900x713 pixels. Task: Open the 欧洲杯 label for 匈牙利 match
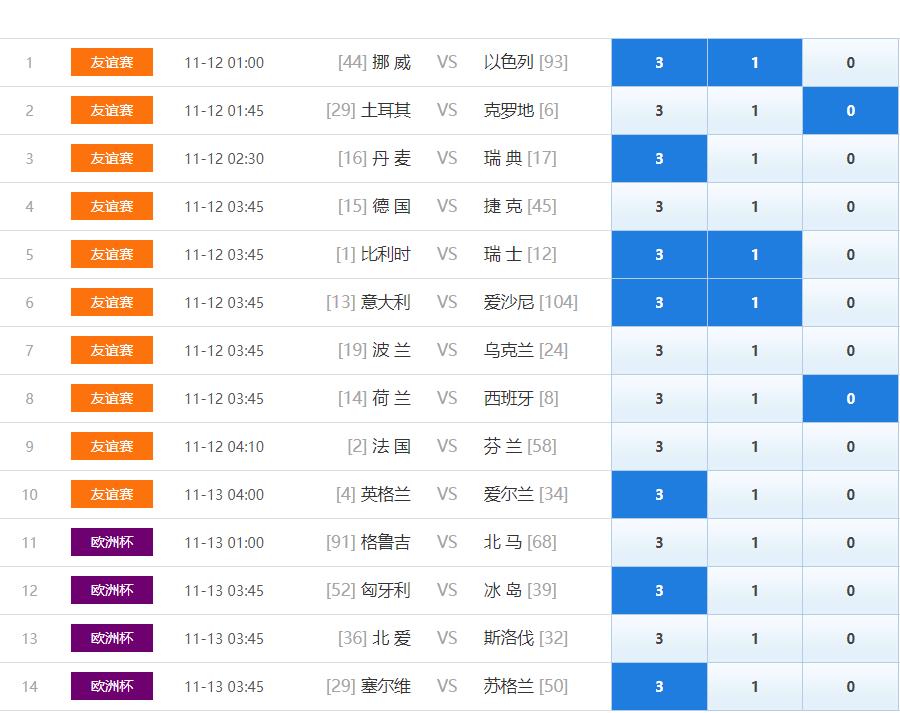(x=112, y=590)
